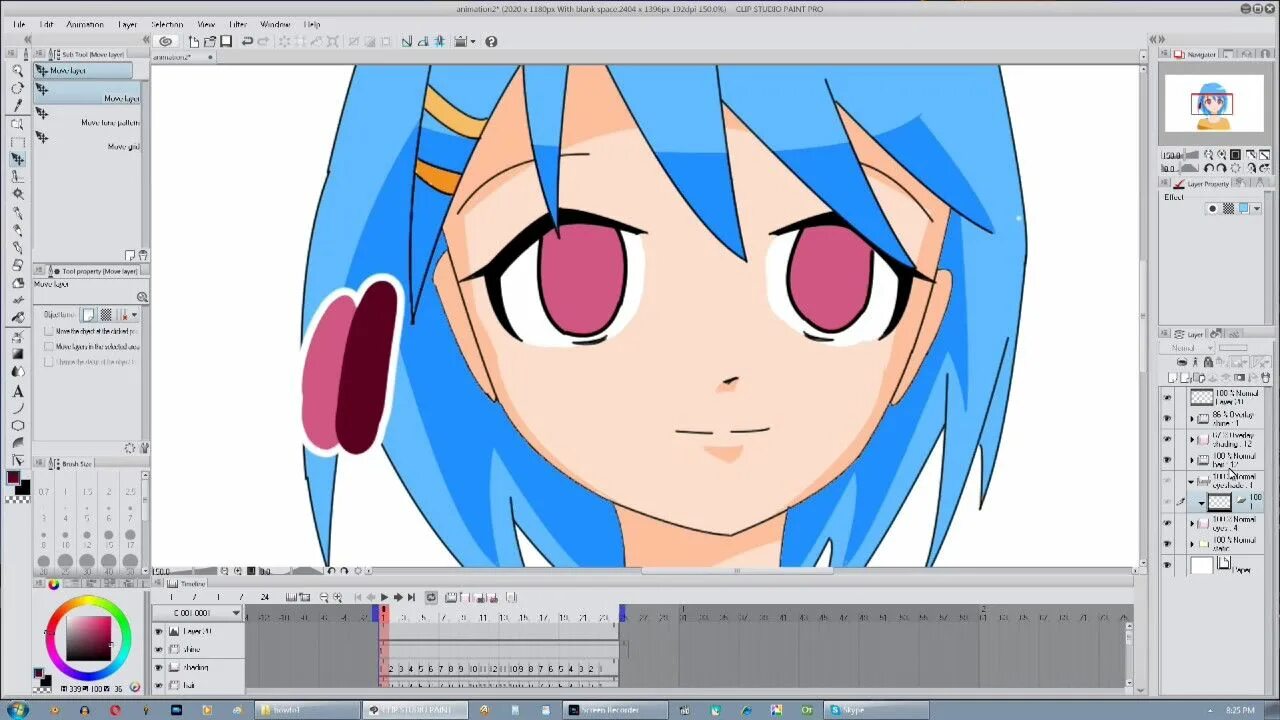1280x720 pixels.
Task: Open the Help question mark
Action: [x=491, y=41]
